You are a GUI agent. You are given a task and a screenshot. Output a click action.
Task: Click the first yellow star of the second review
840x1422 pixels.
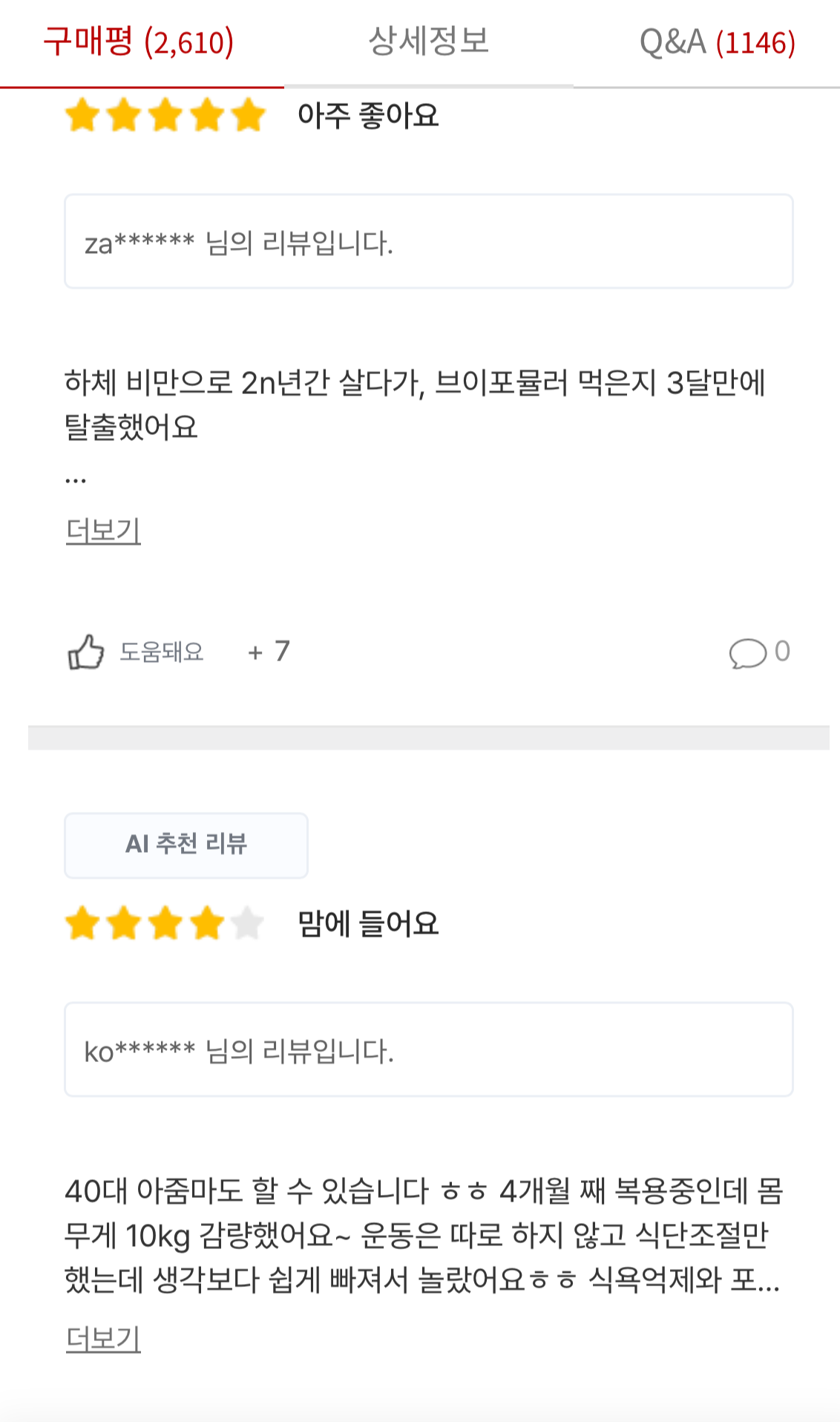pos(82,924)
